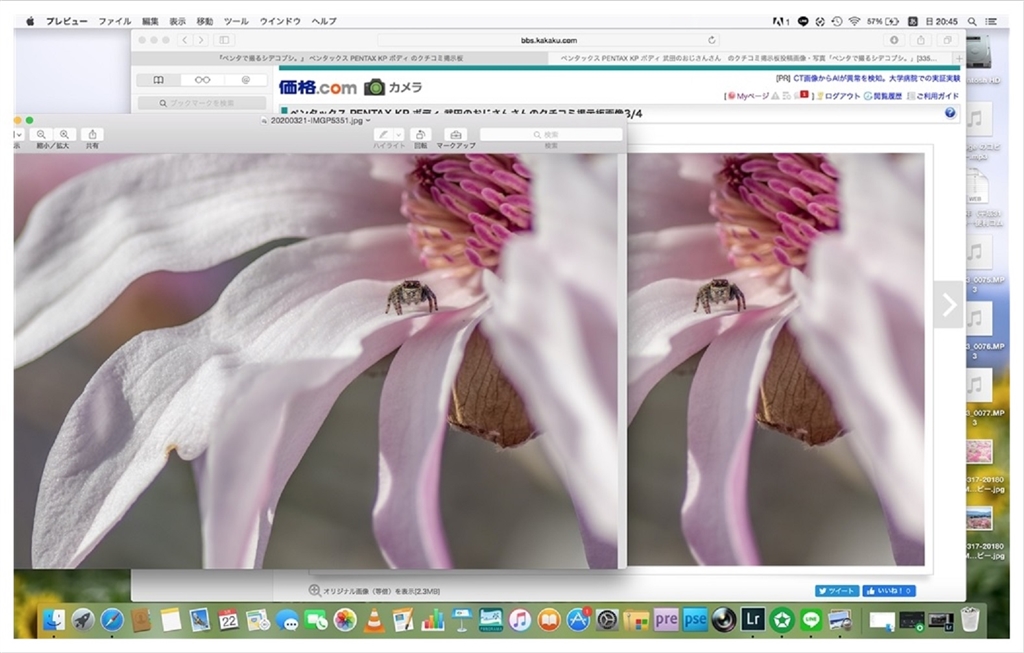
Task: Go back in the Safari window
Action: click(185, 40)
